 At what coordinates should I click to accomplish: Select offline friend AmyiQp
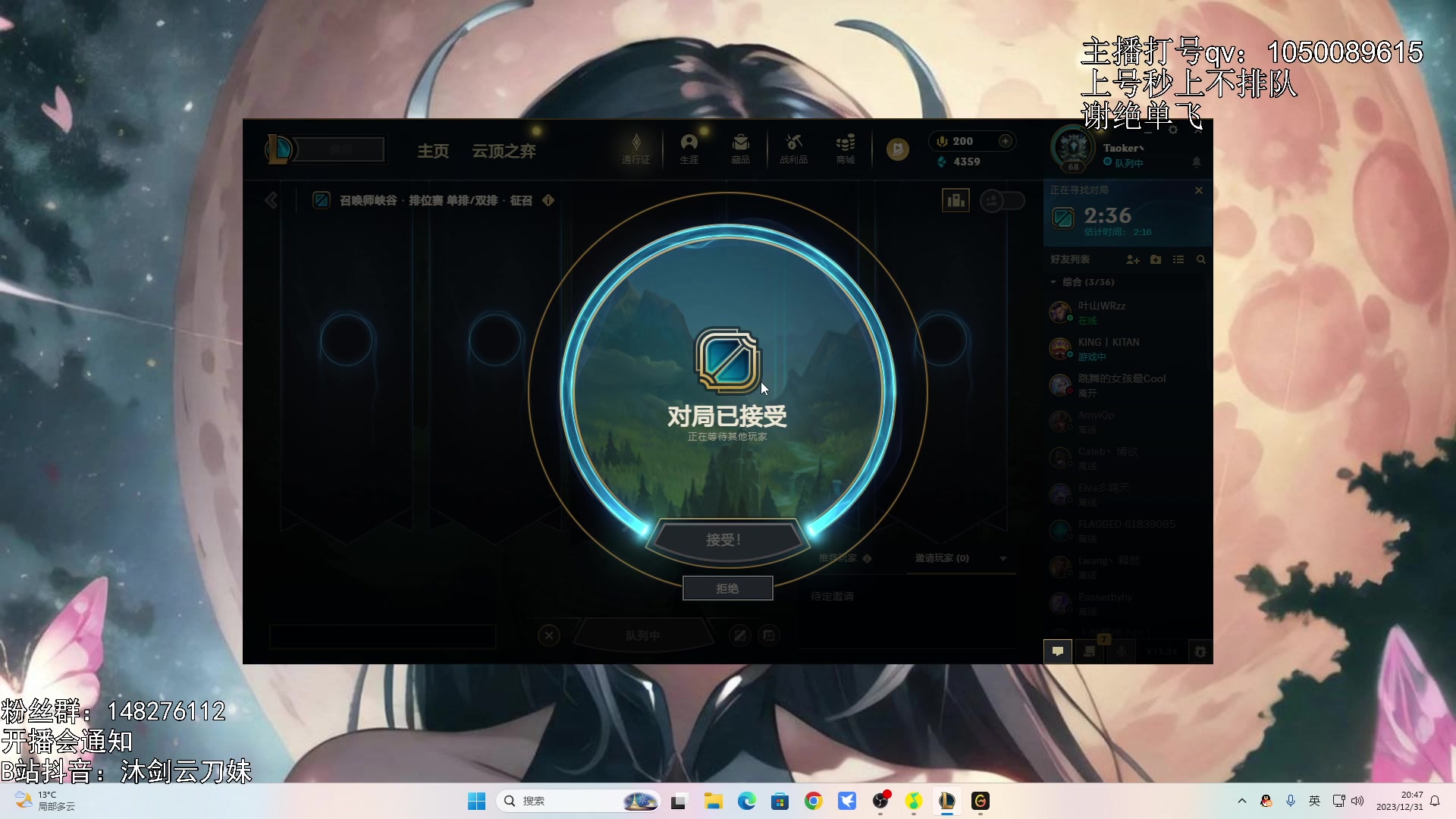click(1127, 421)
